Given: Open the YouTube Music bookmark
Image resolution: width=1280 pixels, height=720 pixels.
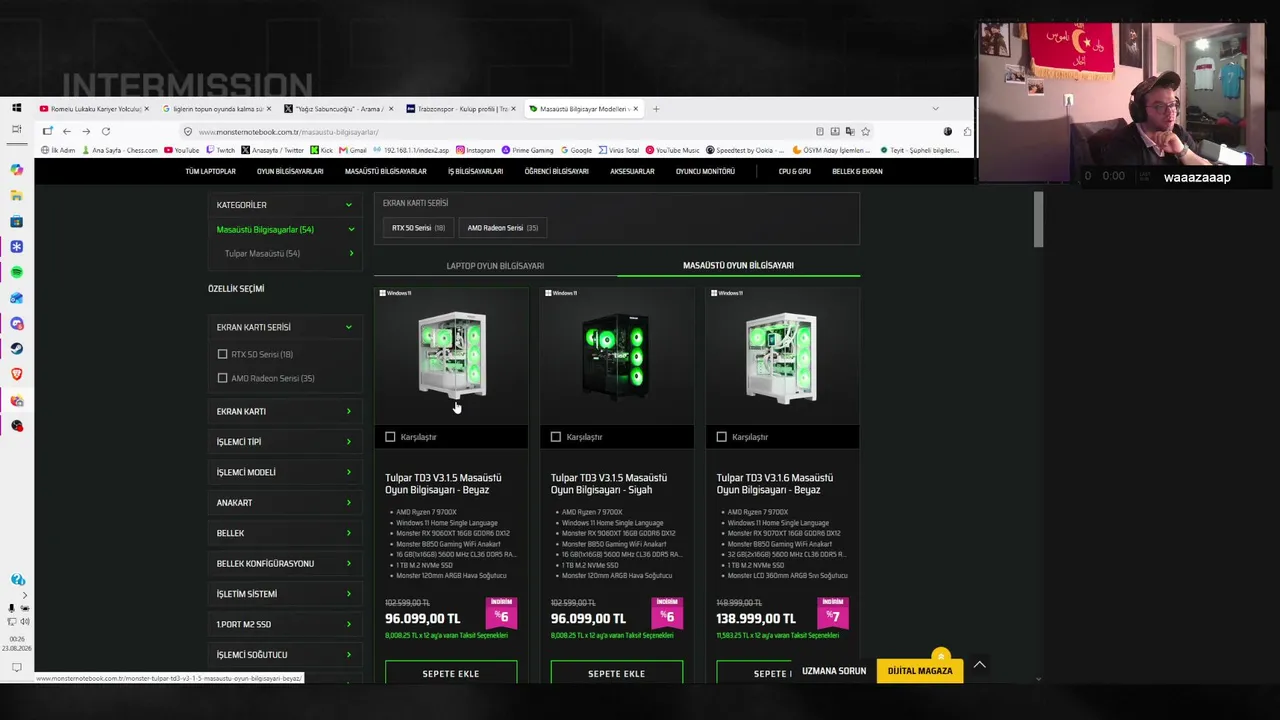Looking at the screenshot, I should coord(672,150).
